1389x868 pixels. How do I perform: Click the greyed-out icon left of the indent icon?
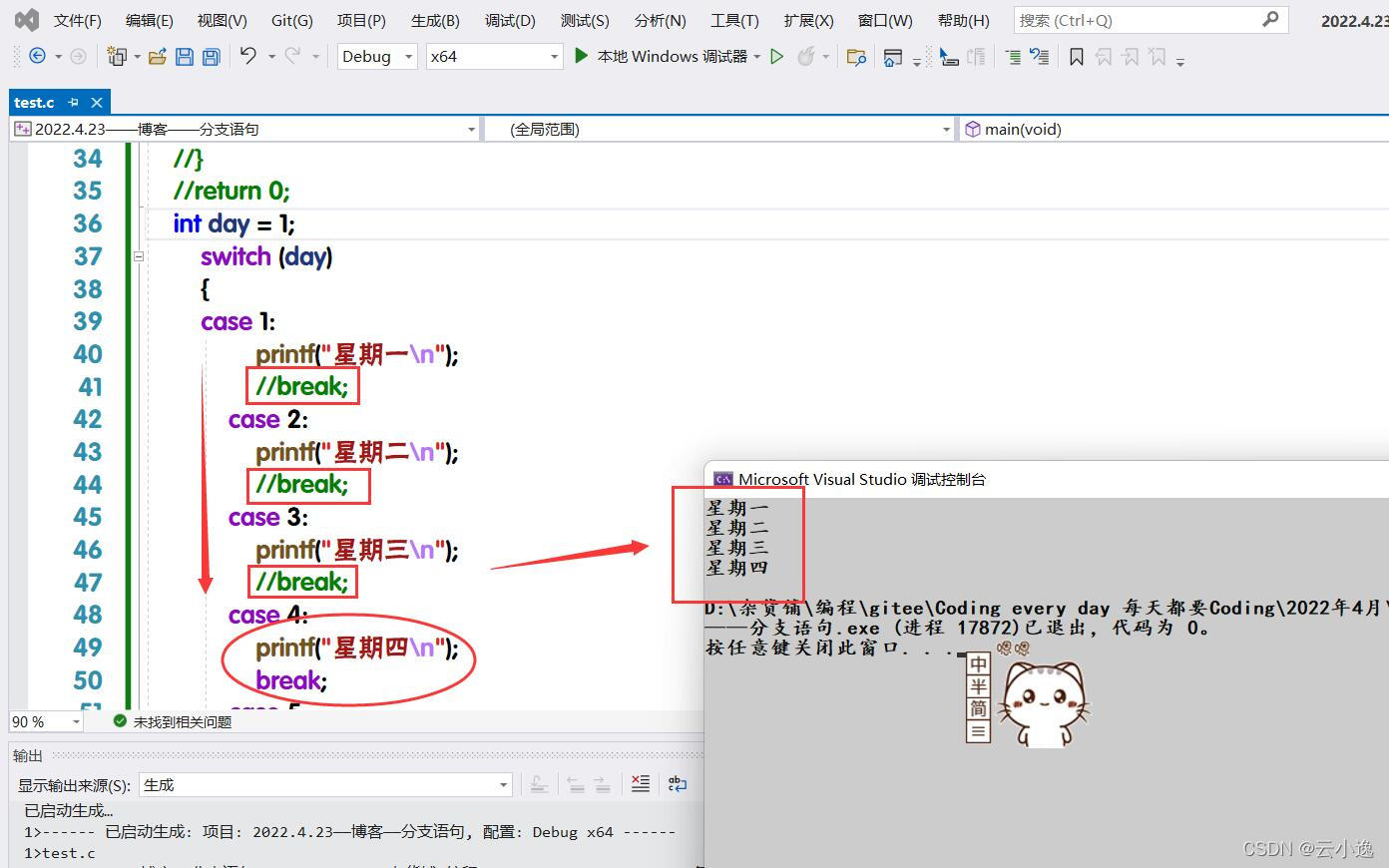click(976, 57)
